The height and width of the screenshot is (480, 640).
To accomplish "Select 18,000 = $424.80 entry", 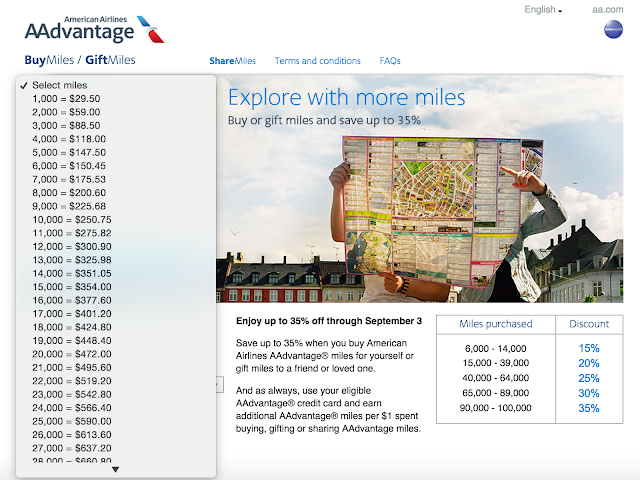I will pos(116,327).
